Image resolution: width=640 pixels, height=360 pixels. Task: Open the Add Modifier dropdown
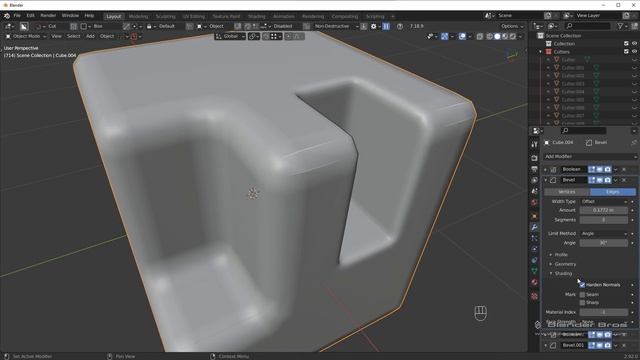(x=590, y=157)
